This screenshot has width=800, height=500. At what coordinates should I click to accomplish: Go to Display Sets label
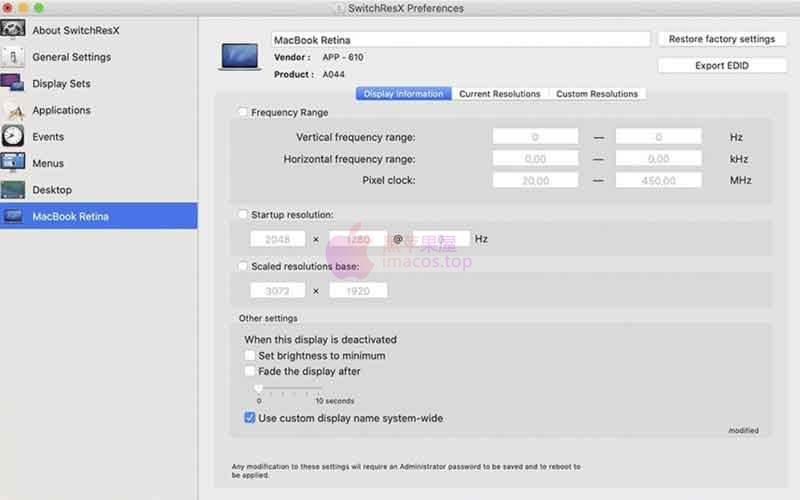click(61, 84)
